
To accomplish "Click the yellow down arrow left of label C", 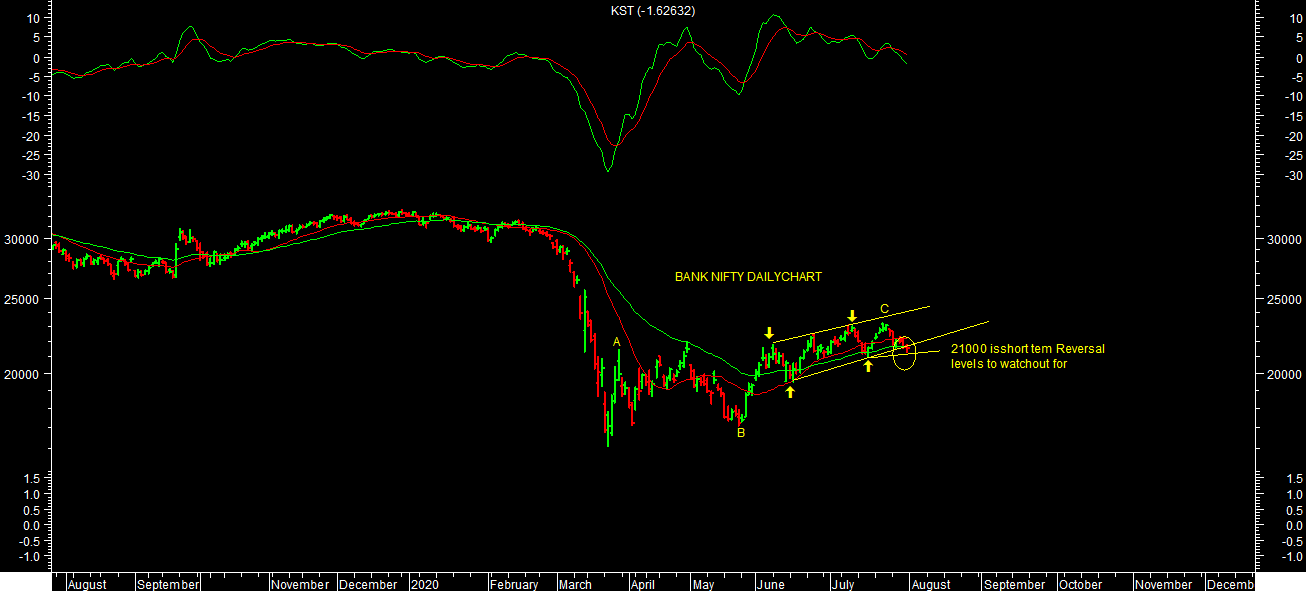I will tap(851, 315).
